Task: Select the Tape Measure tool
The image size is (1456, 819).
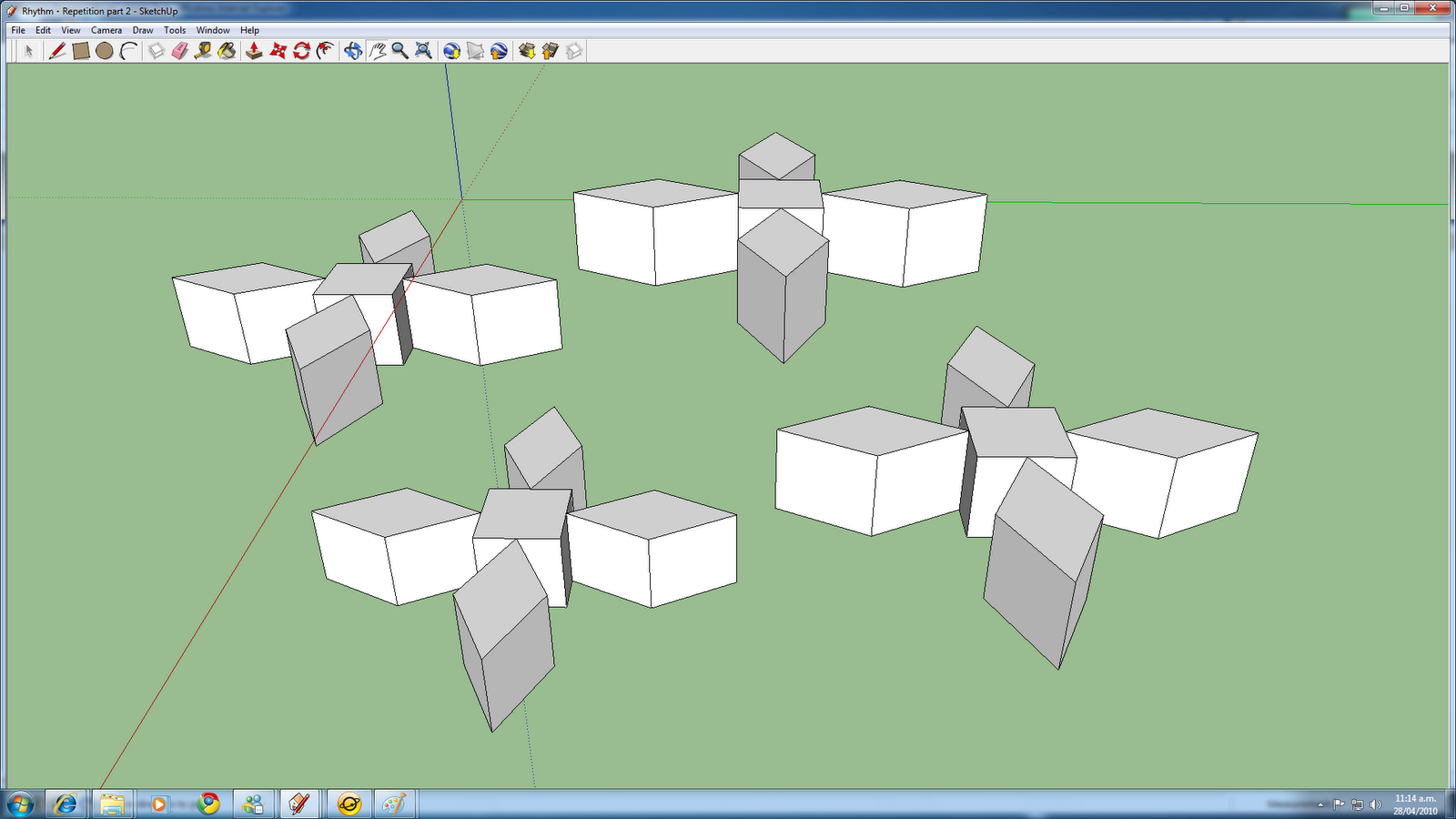Action: 204,51
